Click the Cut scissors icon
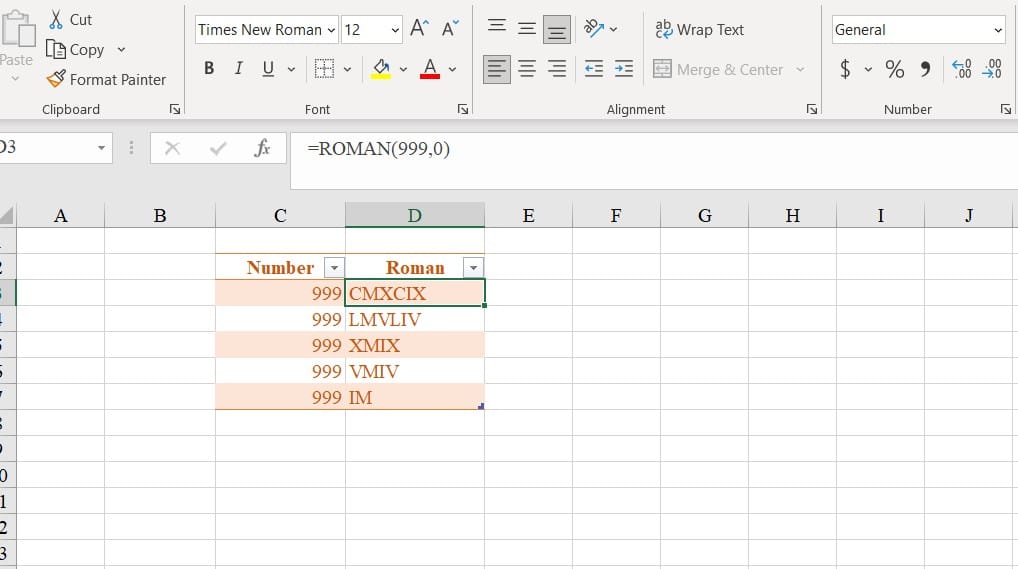This screenshot has height=569, width=1018. tap(57, 19)
